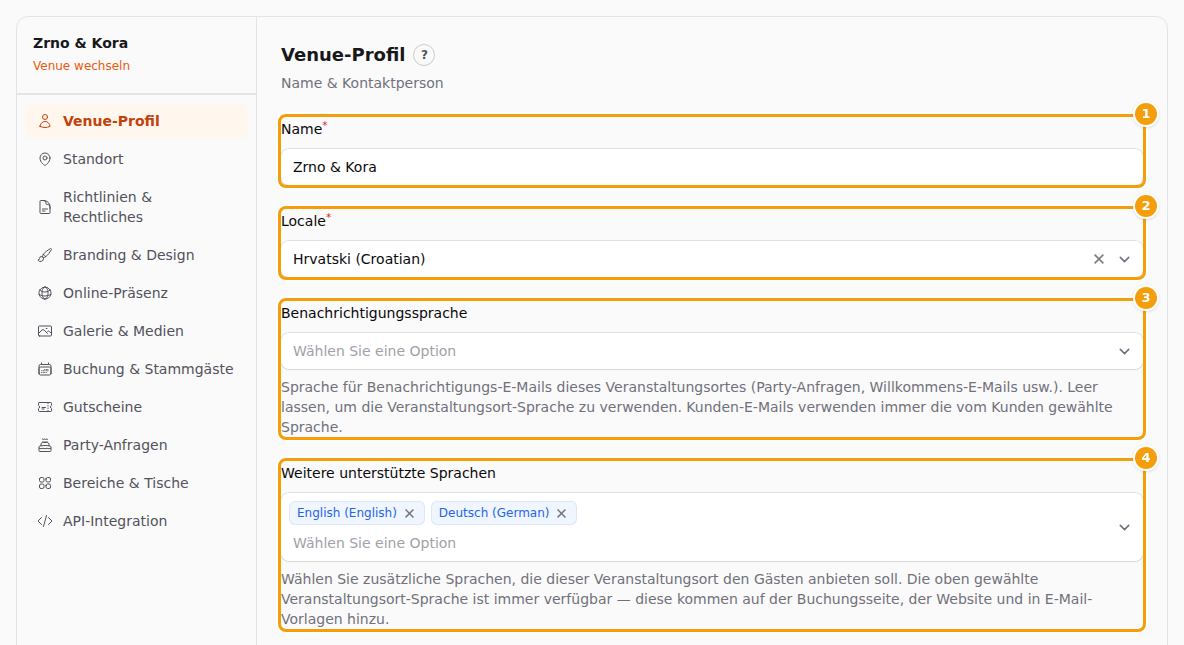Click the Benachrichtigungssprache field label
Screen dimensions: 1184x645
[374, 313]
